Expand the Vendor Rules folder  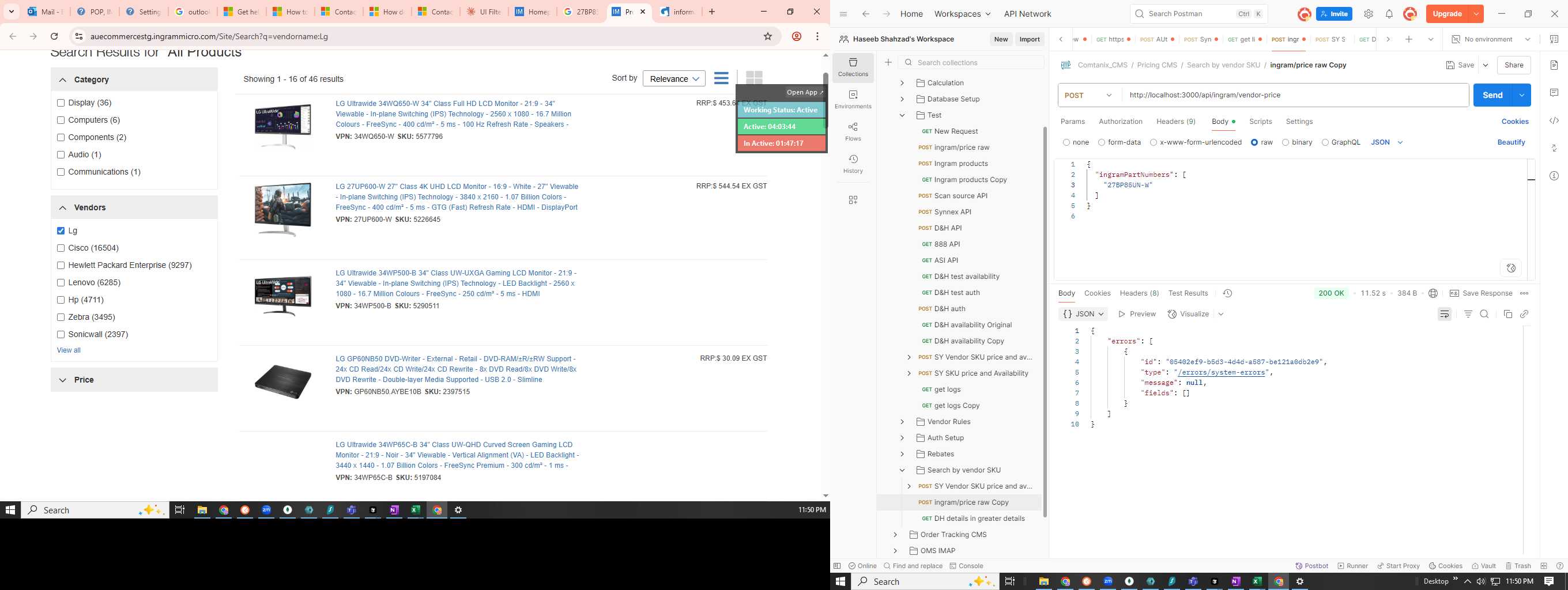point(902,422)
